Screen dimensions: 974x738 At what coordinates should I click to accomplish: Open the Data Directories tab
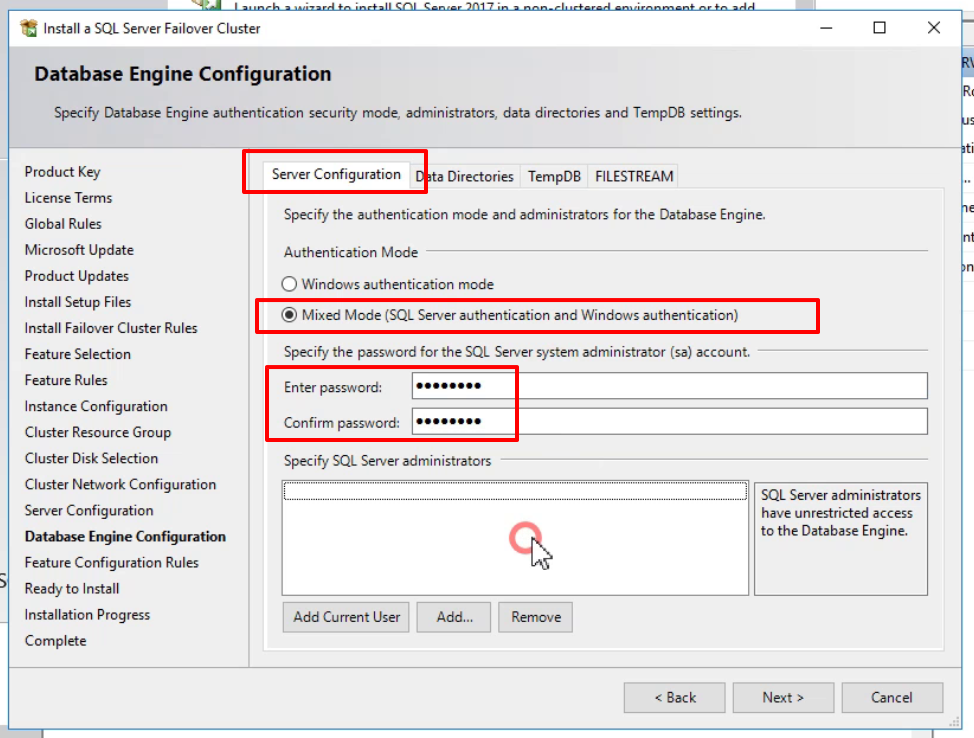(465, 176)
